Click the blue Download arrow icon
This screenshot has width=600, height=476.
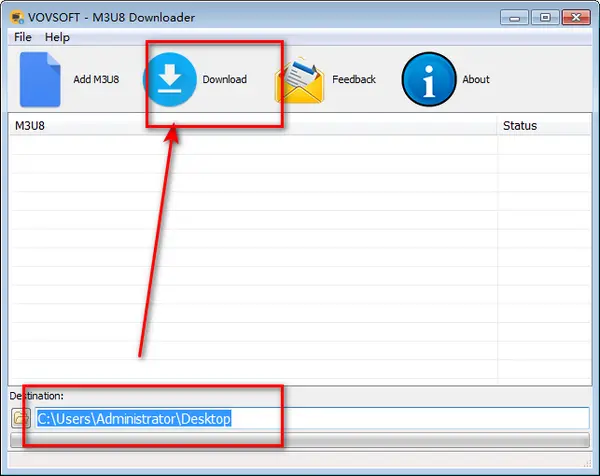[170, 79]
